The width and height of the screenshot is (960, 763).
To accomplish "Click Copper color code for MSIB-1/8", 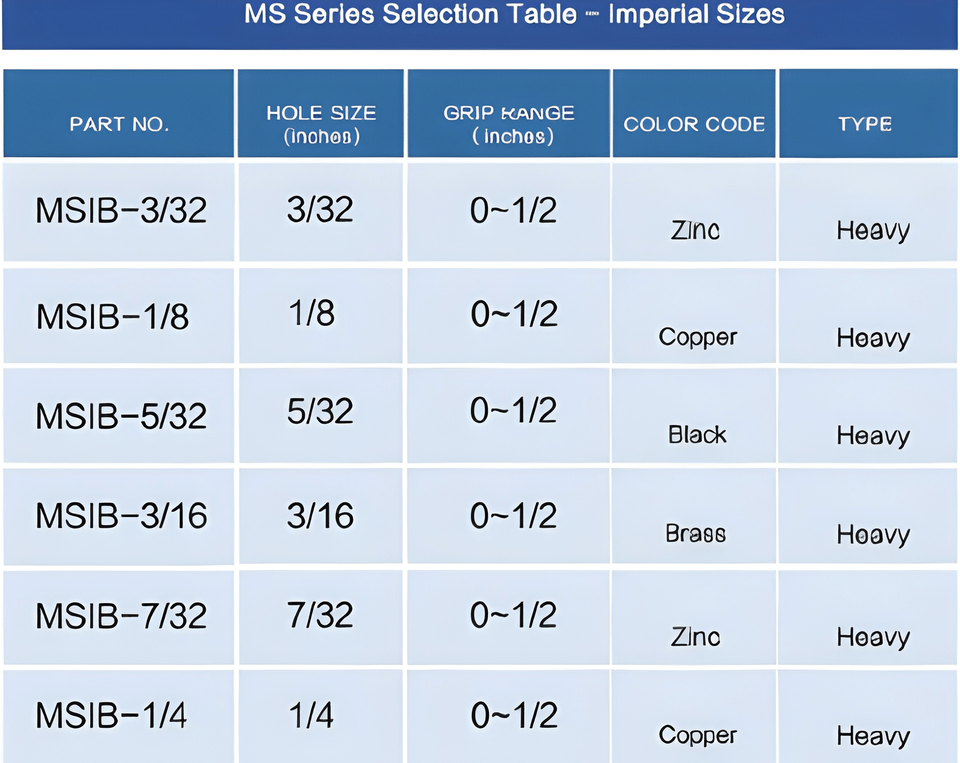I will click(697, 337).
